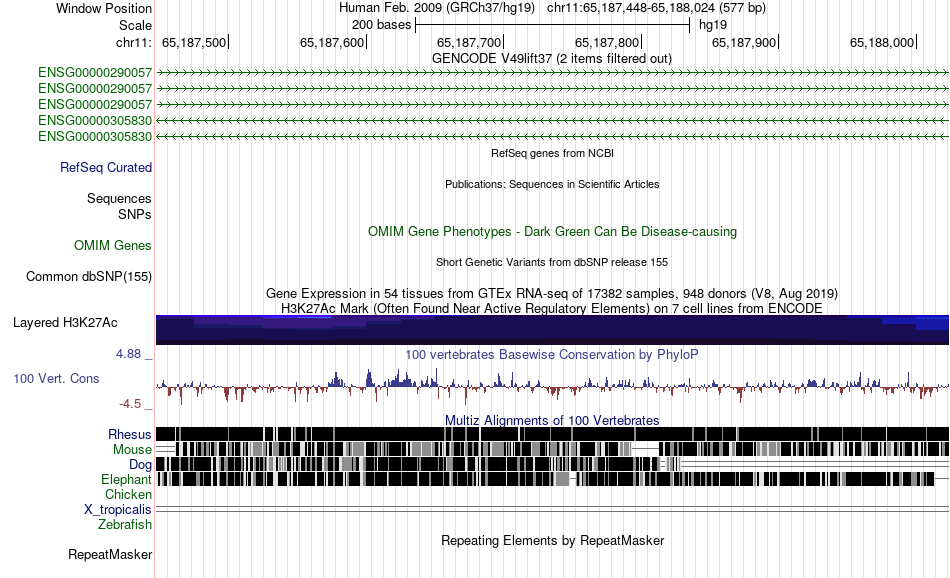Select the Zebrafish alignment label
Viewport: 950px width, 578px height.
[124, 525]
